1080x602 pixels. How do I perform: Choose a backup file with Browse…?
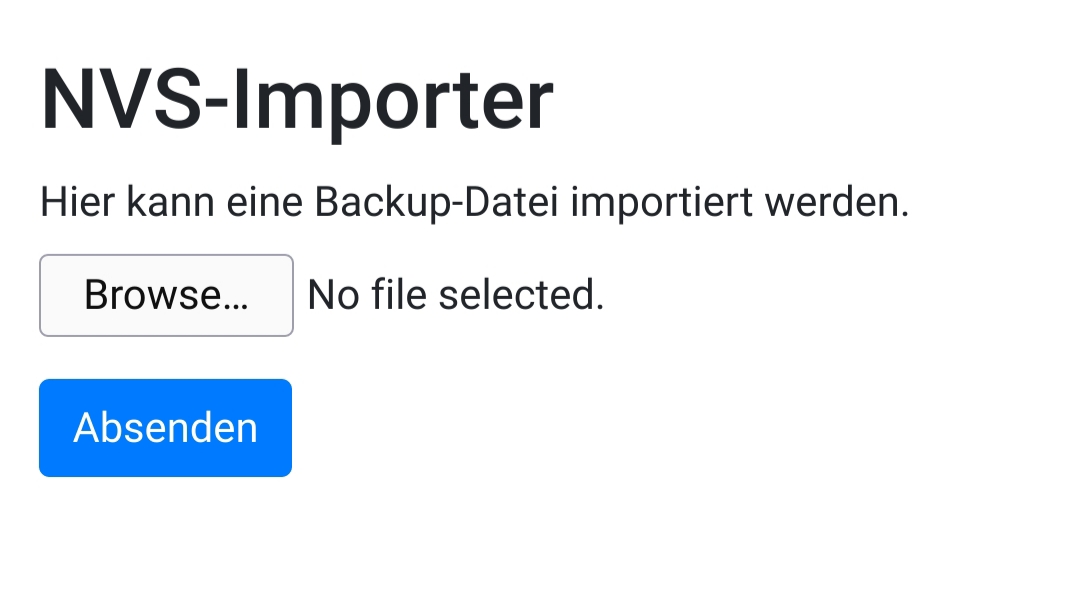[166, 295]
